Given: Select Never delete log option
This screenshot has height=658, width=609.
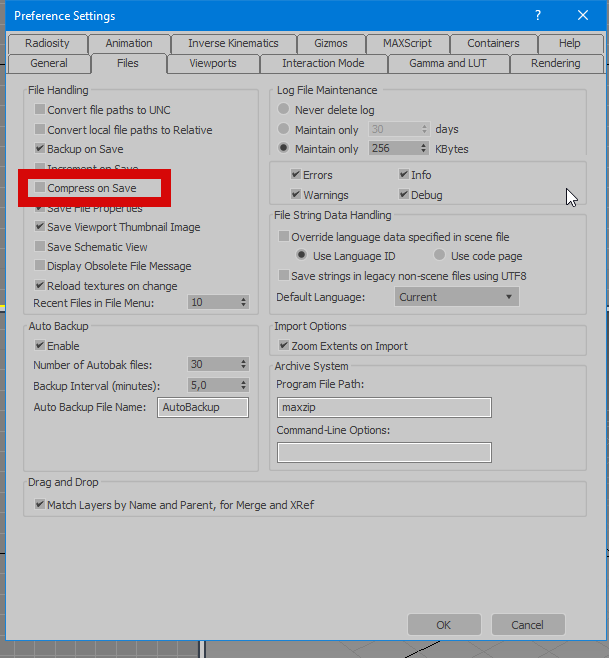Looking at the screenshot, I should click(x=284, y=109).
